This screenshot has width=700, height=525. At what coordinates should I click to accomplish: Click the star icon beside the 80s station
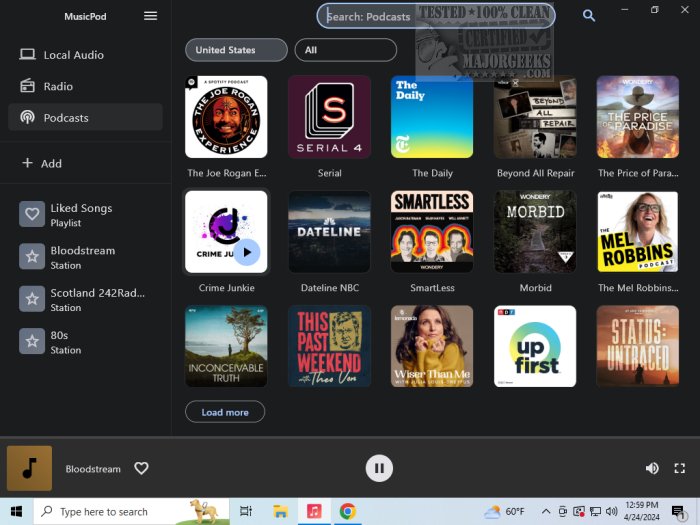32,342
